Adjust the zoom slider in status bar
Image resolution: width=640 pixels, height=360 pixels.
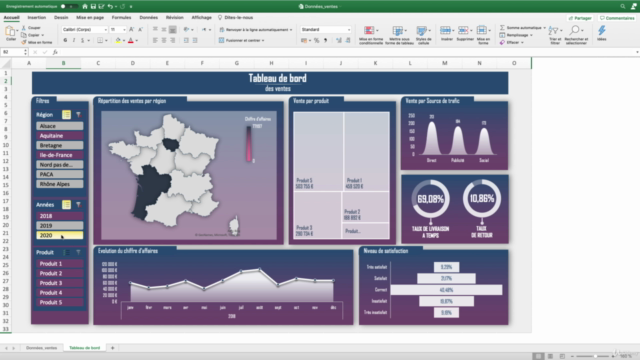[595, 356]
